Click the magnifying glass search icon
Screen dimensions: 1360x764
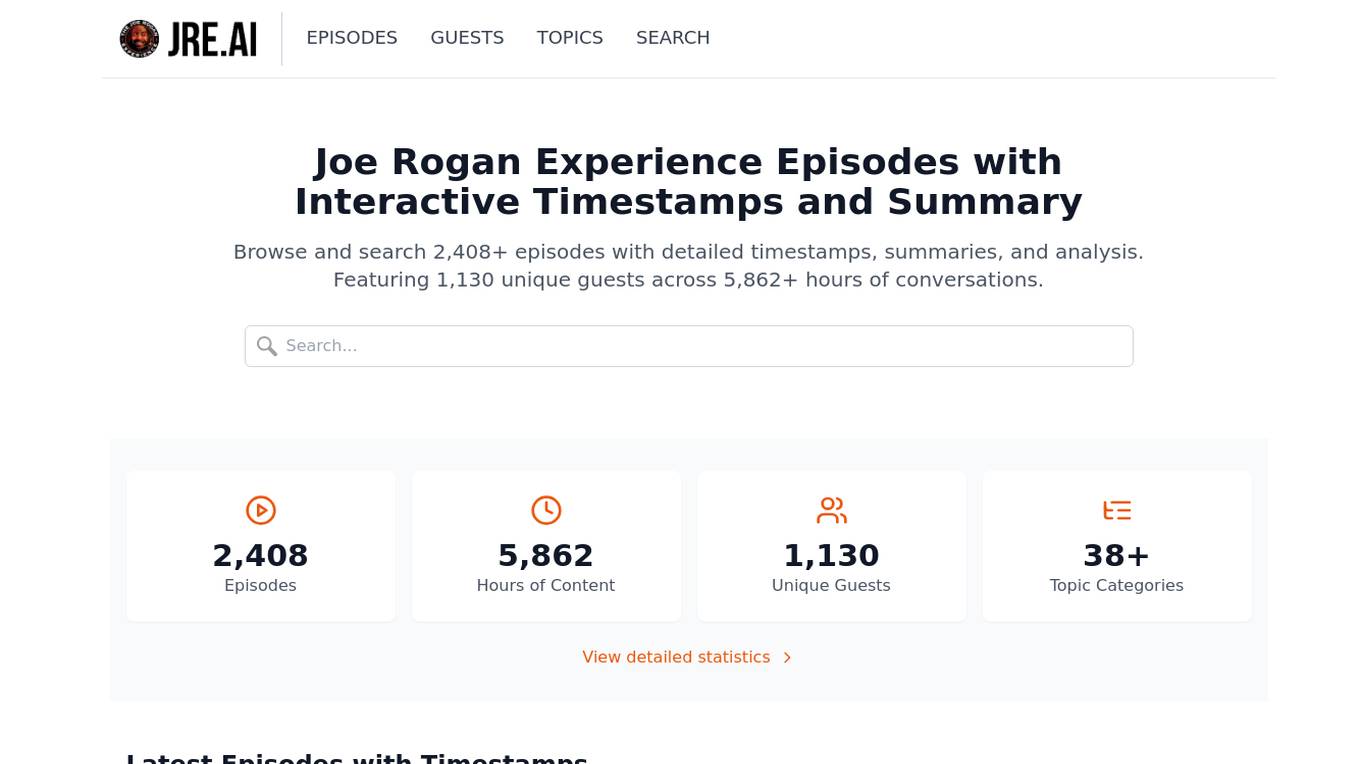(267, 346)
